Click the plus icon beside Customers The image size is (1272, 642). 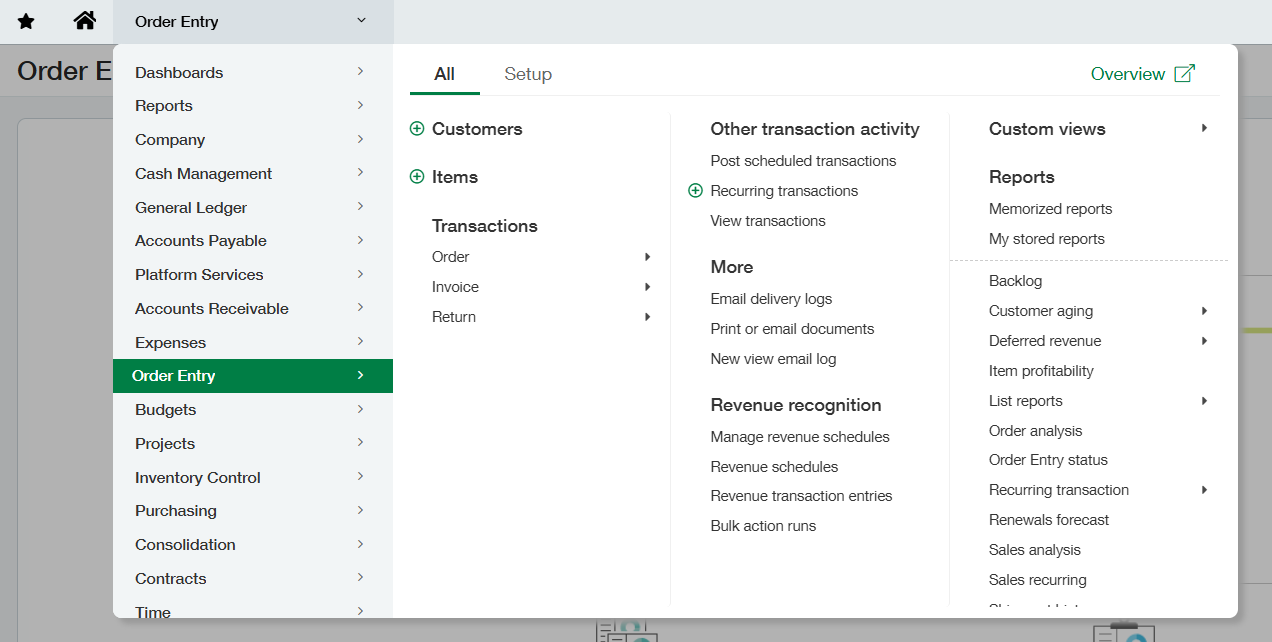coord(417,129)
